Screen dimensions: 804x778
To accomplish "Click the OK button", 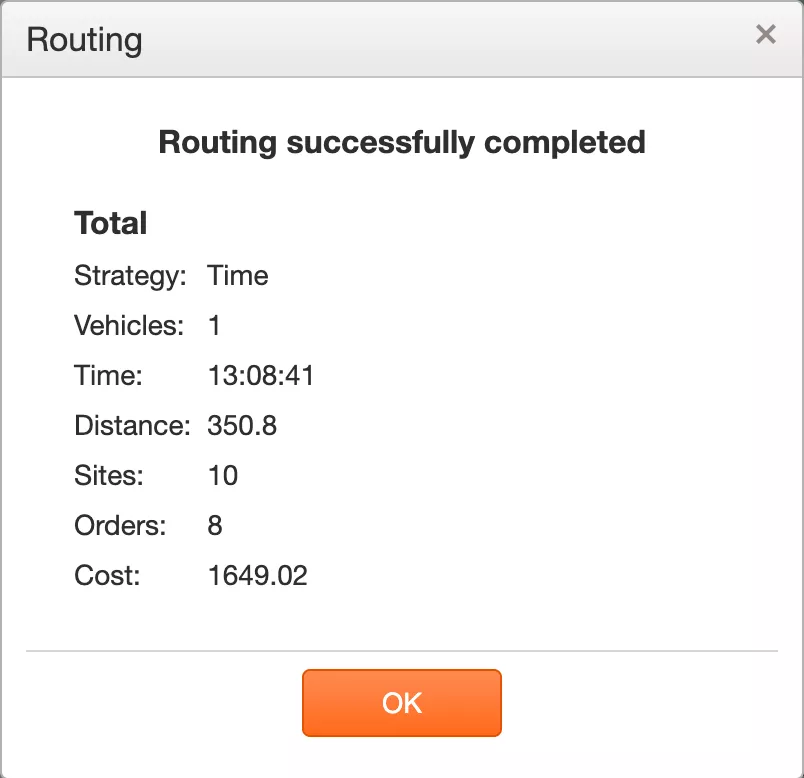I will [401, 703].
